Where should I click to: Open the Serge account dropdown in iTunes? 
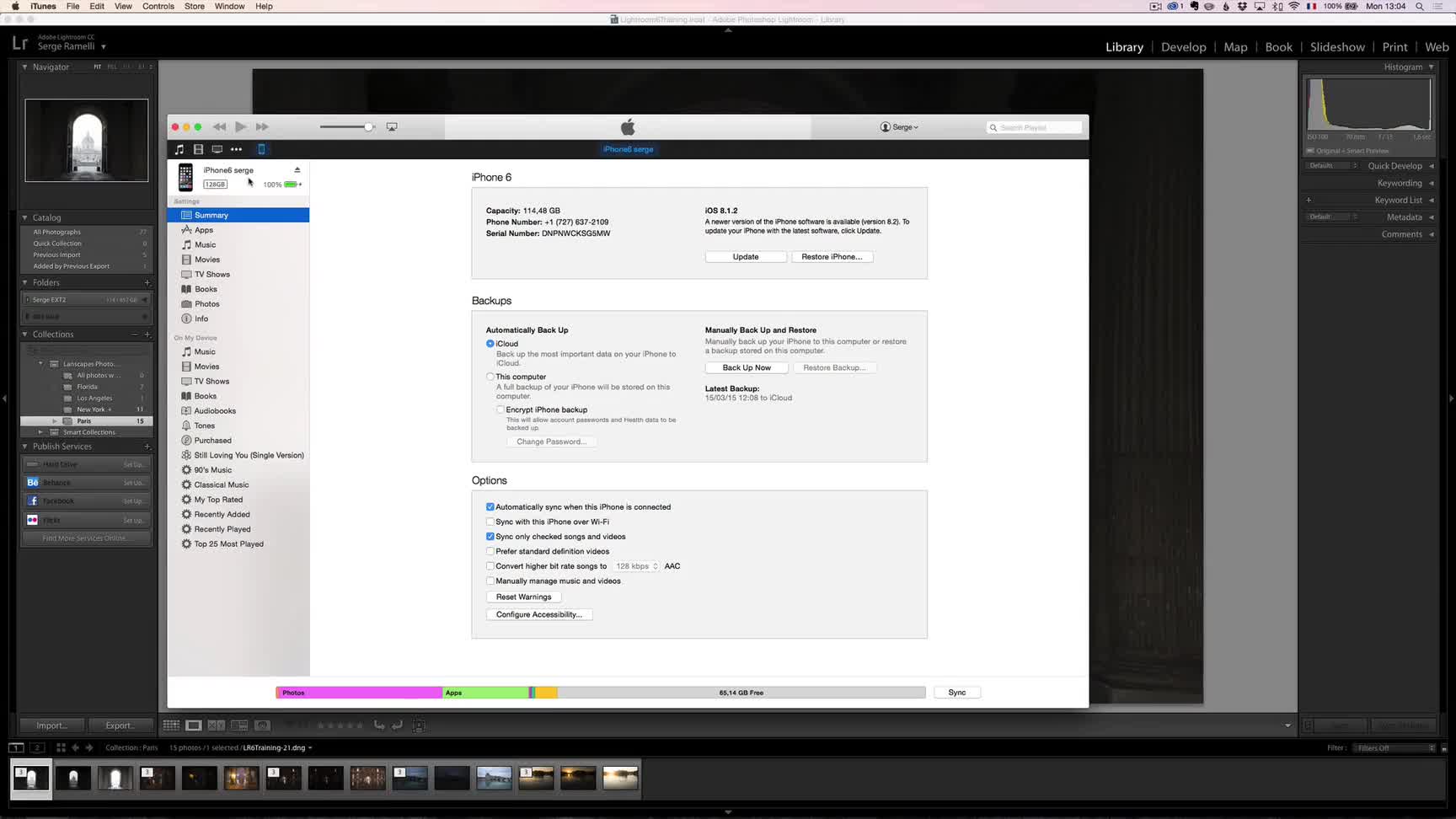tap(900, 127)
